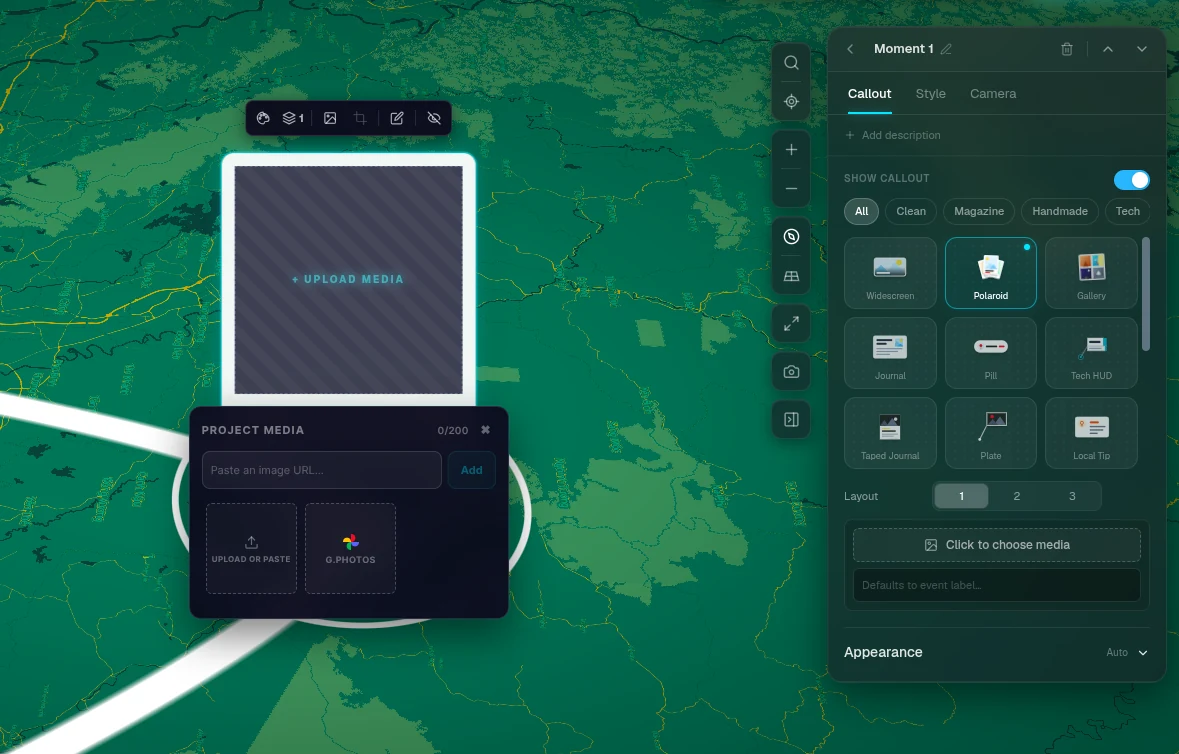Focus the 'Defaults to event label' field
1179x754 pixels.
(x=996, y=585)
